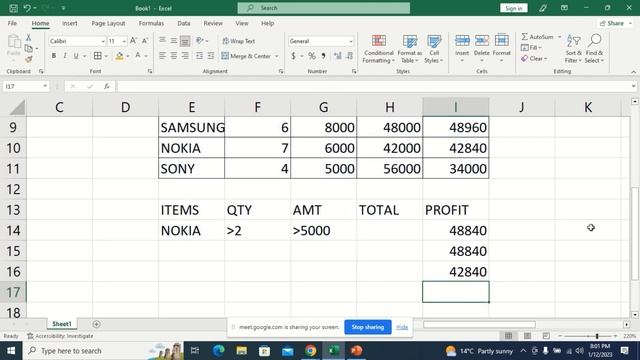This screenshot has height=360, width=640.
Task: Click the Format Painter brush icon
Action: 29,60
